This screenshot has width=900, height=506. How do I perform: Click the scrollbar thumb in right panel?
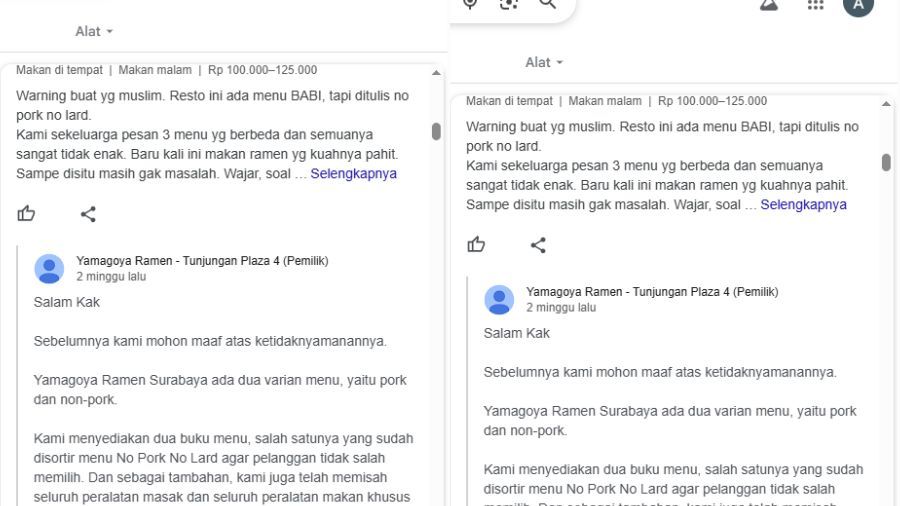tap(886, 162)
